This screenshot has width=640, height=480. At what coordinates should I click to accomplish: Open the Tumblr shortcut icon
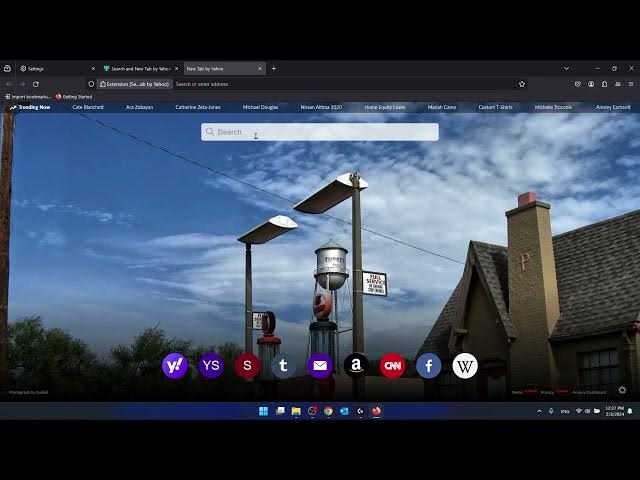tap(284, 366)
